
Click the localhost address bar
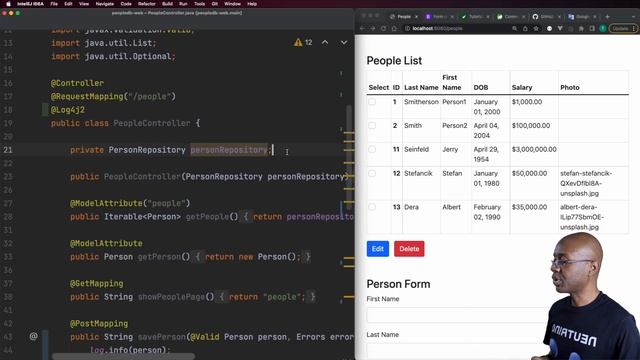(457, 29)
